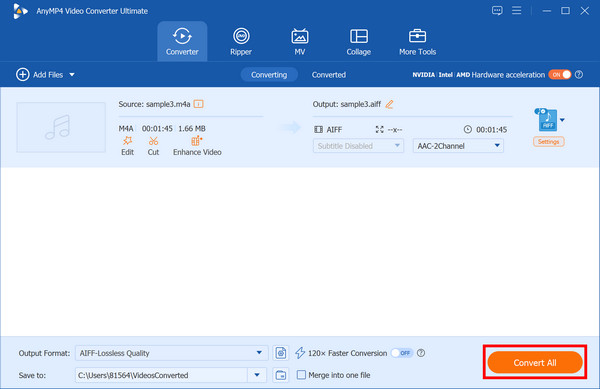600x389 pixels.
Task: Open the Converter tab
Action: pyautogui.click(x=182, y=41)
